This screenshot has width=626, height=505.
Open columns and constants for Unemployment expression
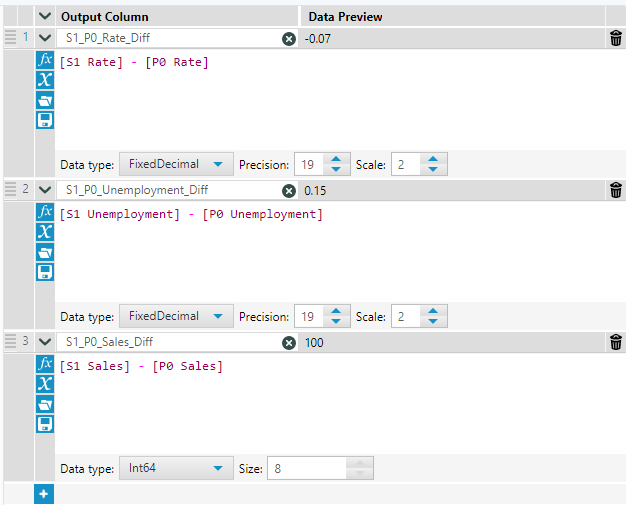click(x=44, y=232)
